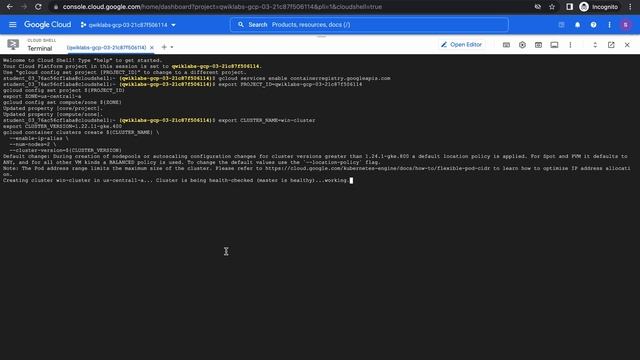The height and width of the screenshot is (360, 640).
Task: Click the browser forward arrow
Action: pos(24,7)
